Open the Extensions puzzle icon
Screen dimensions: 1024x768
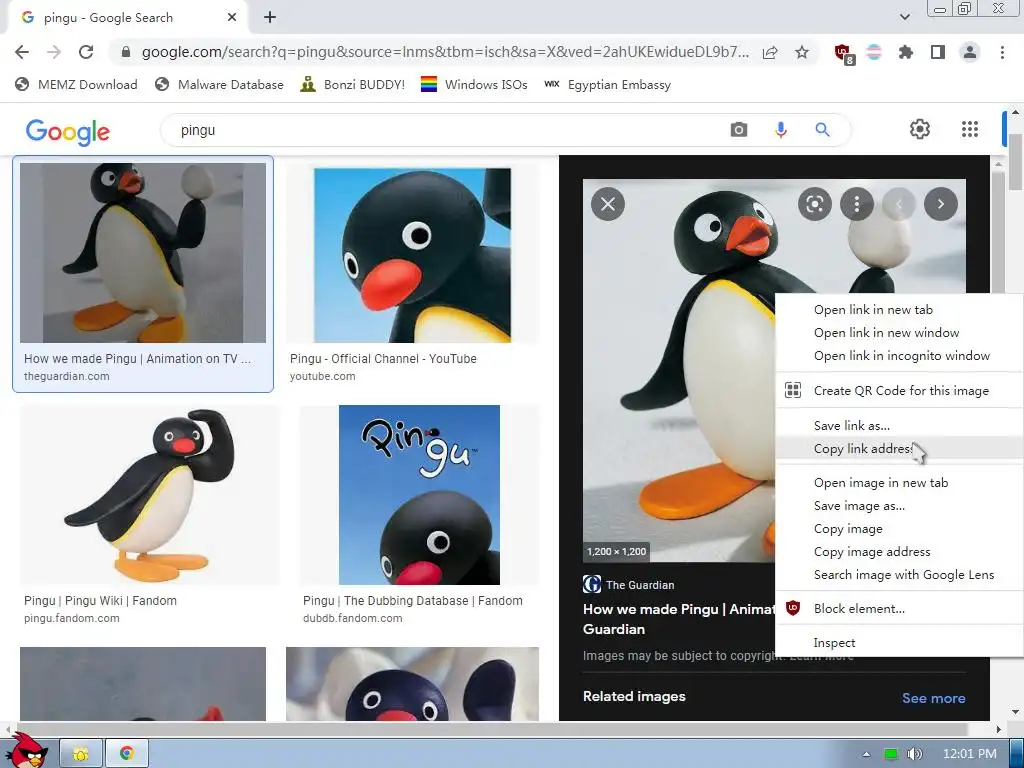(x=906, y=52)
